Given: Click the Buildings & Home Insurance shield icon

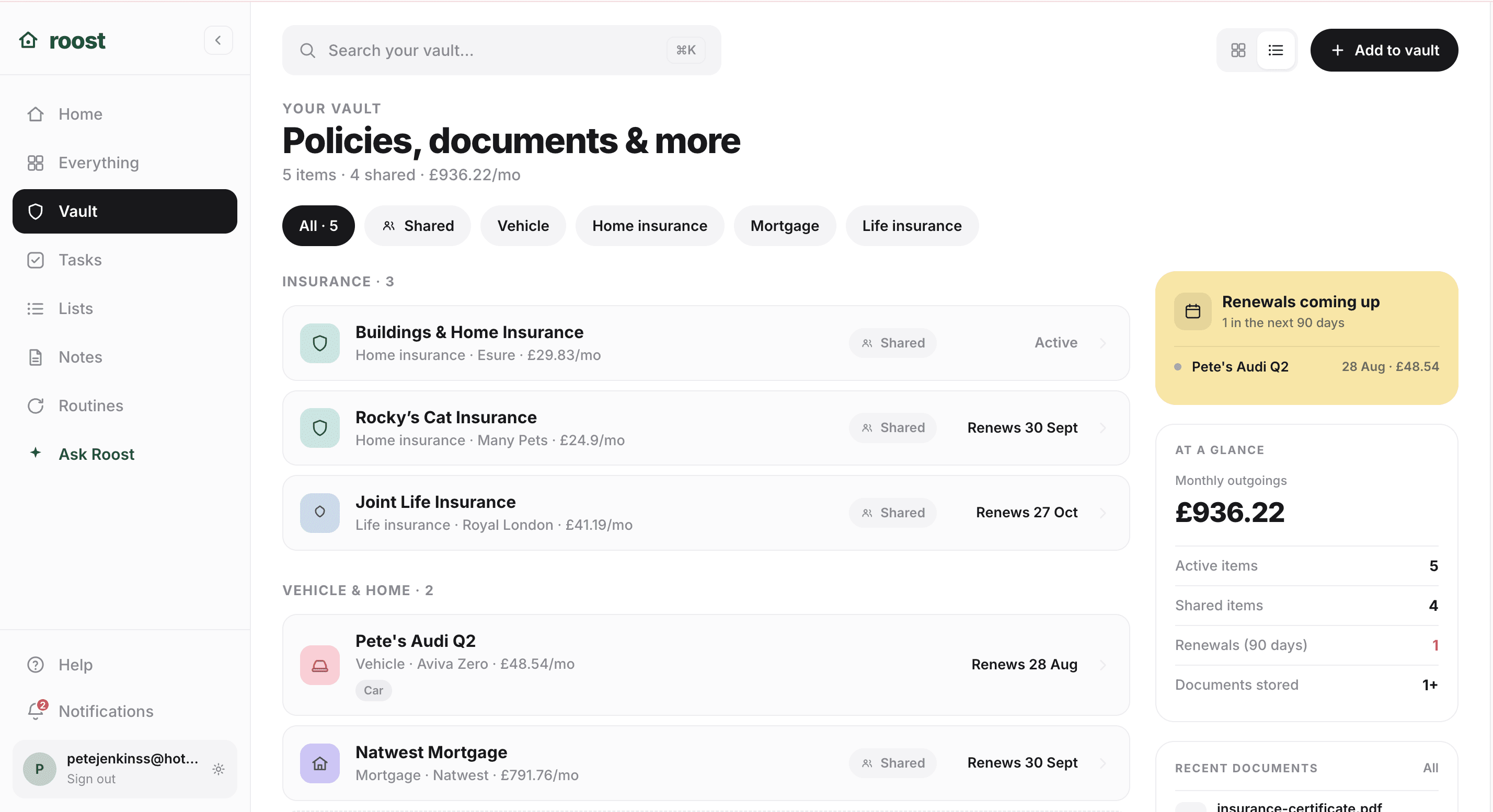Looking at the screenshot, I should (x=320, y=343).
